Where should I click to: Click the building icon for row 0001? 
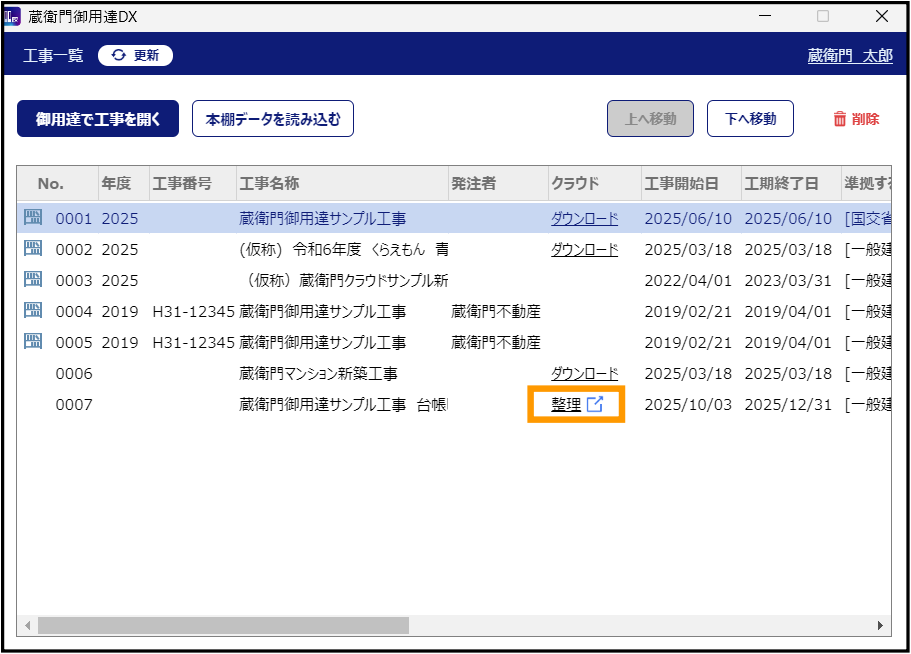(33, 218)
